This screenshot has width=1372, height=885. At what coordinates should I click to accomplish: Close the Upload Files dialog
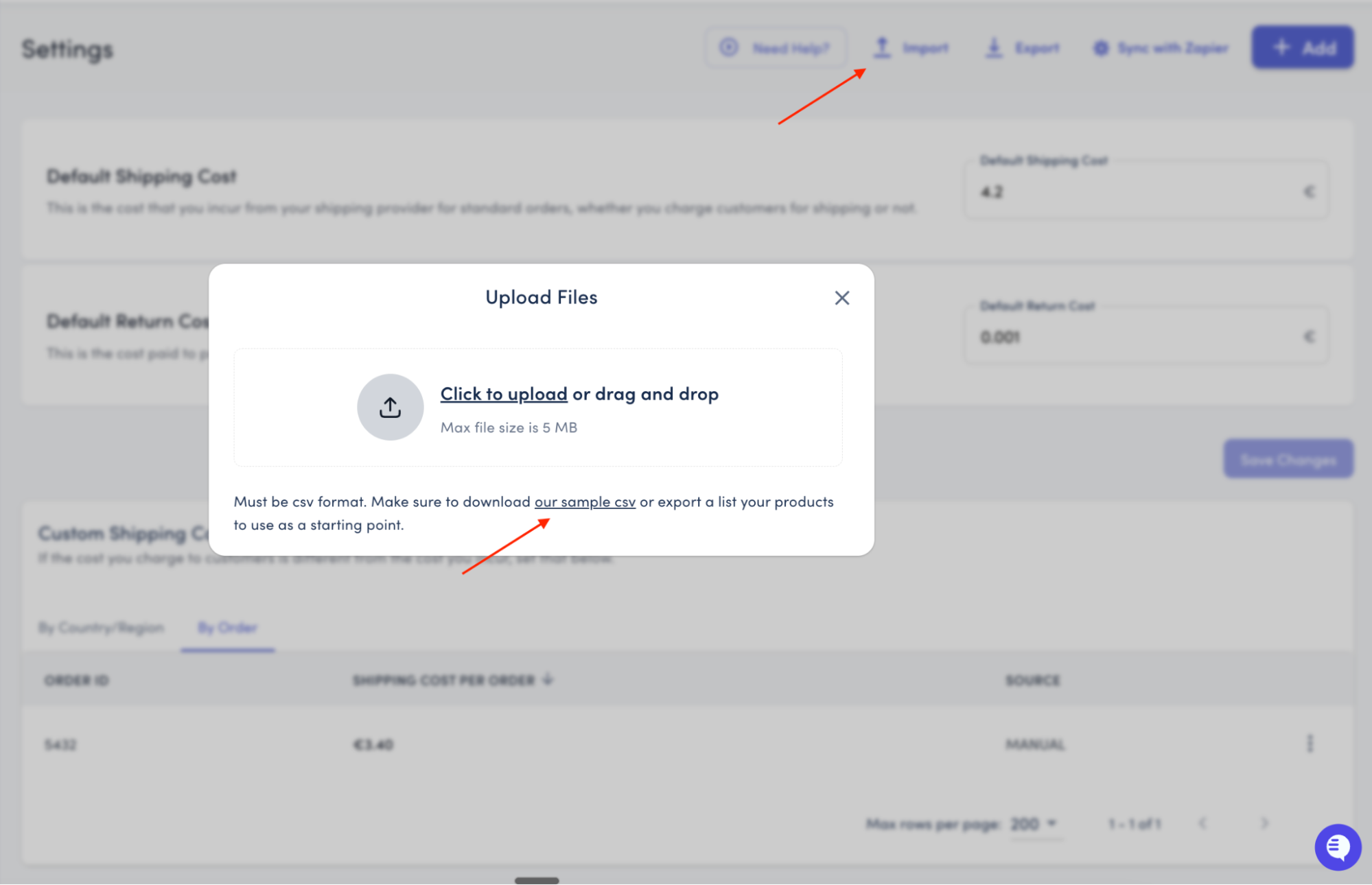pyautogui.click(x=841, y=298)
